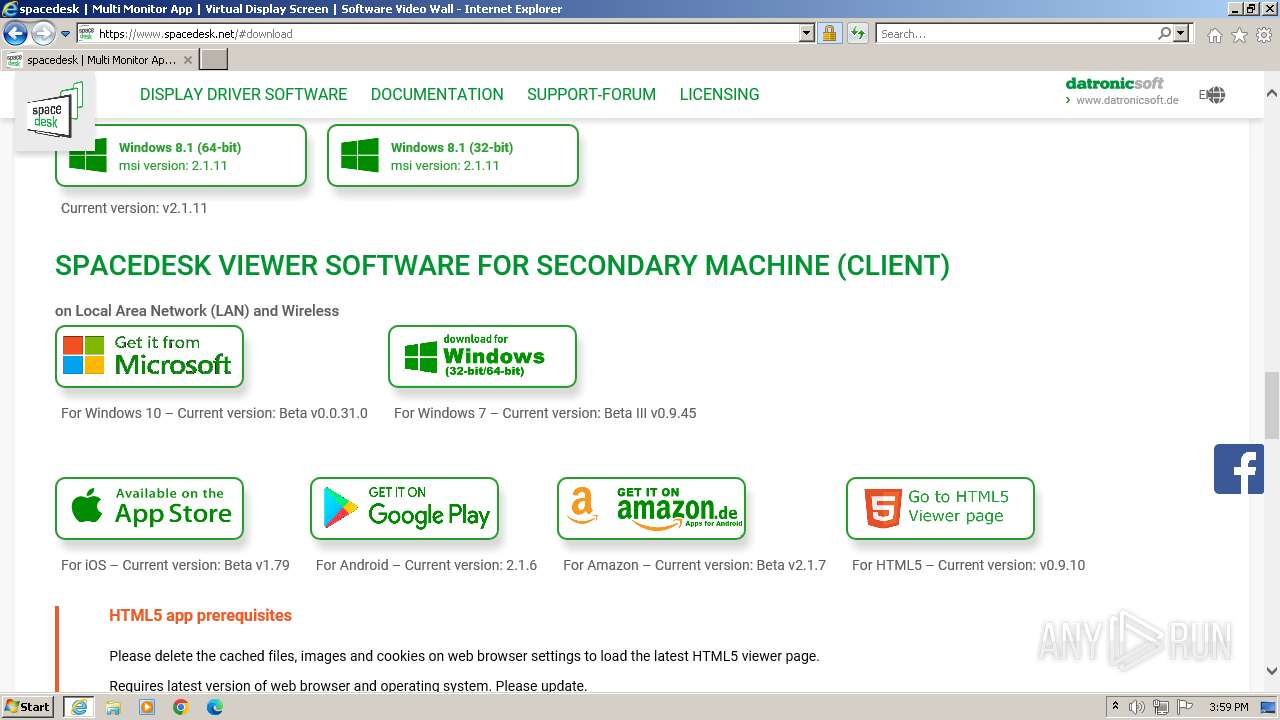The width and height of the screenshot is (1280, 720).
Task: Open DISPLAY DRIVER SOFTWARE menu
Action: click(243, 94)
